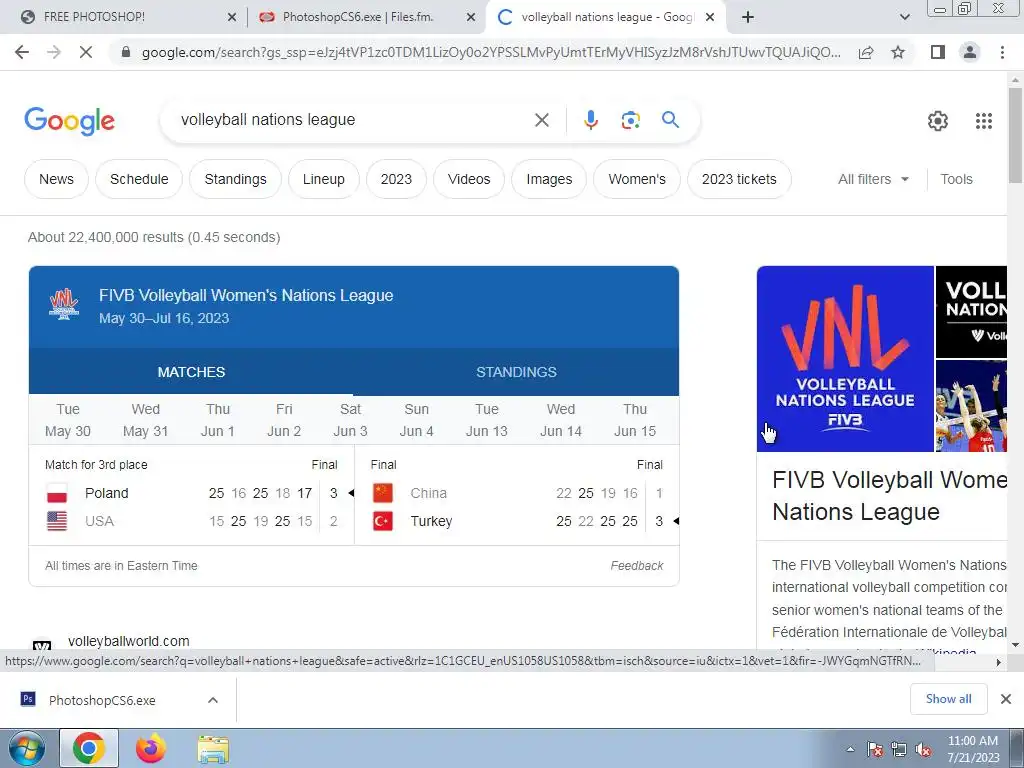Click the large VNL logo image

pos(845,359)
